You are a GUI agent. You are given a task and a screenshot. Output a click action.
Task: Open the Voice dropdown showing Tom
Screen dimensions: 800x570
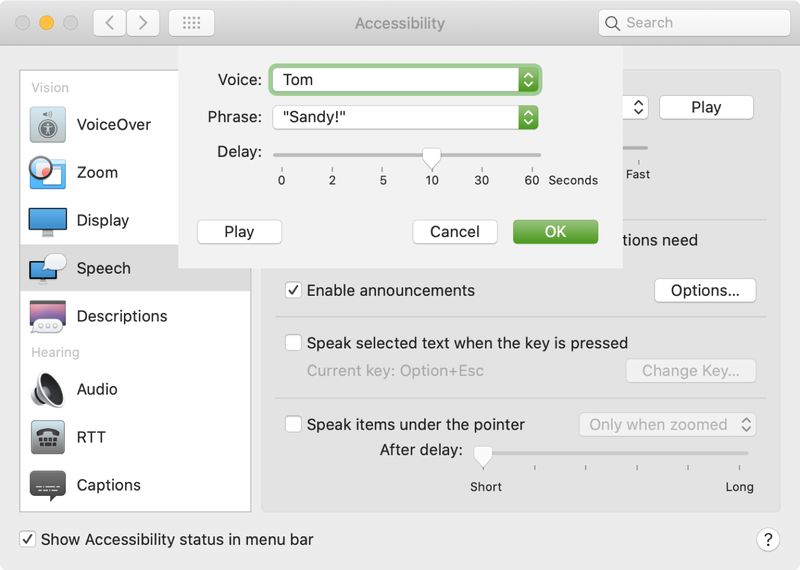tap(405, 80)
